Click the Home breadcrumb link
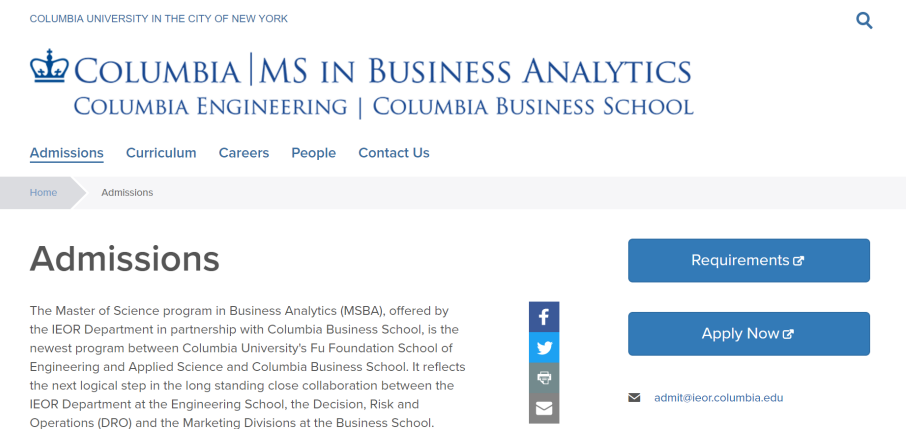906x435 pixels. 43,192
